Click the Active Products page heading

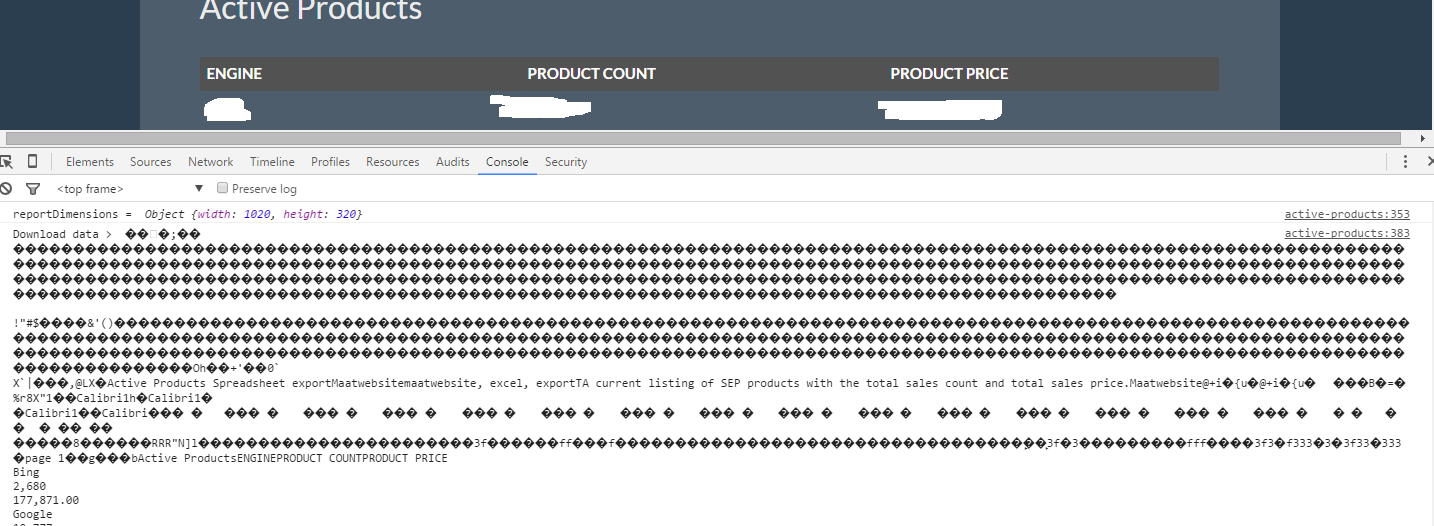[x=311, y=10]
